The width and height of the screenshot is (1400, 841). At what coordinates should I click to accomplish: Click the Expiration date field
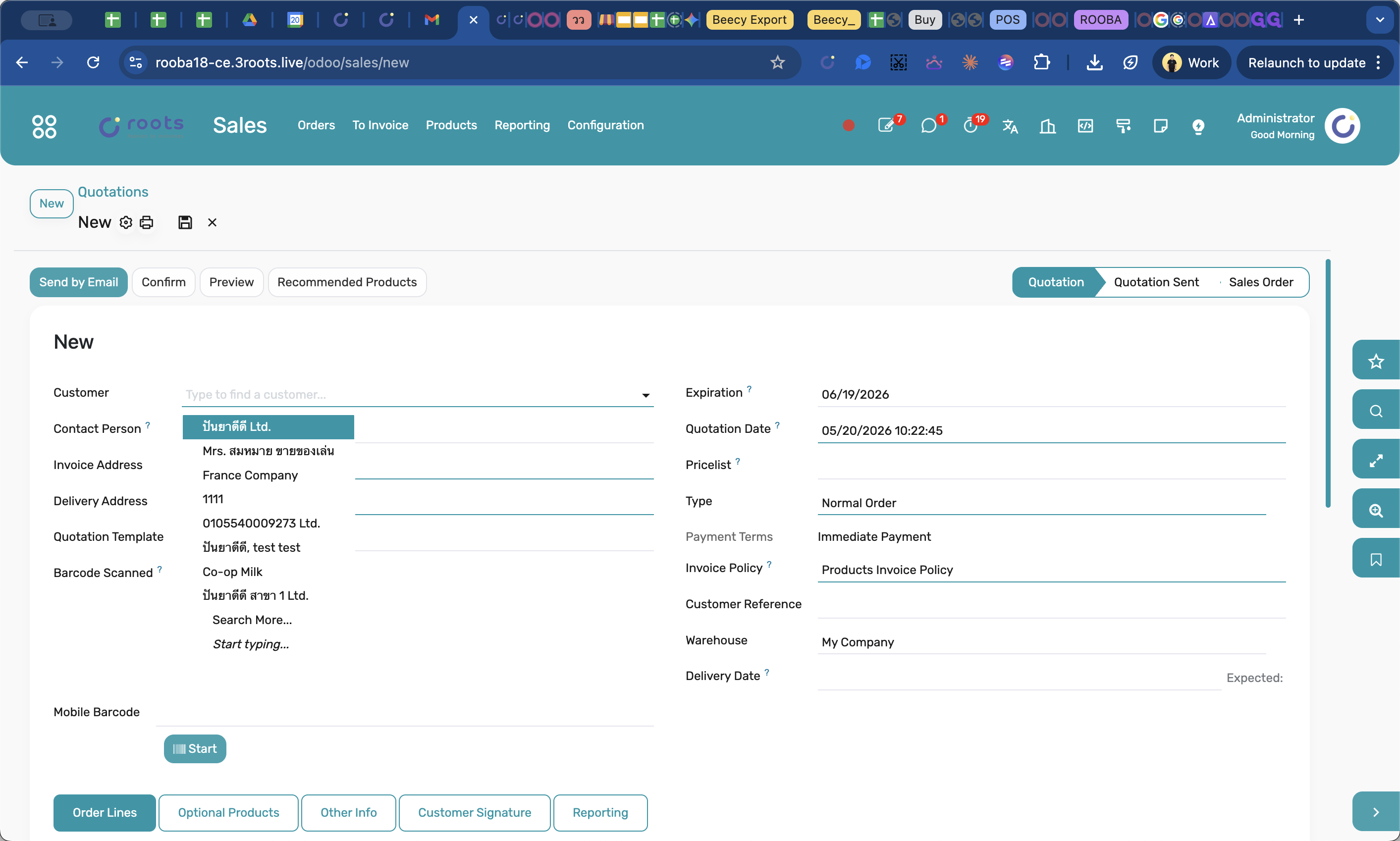tap(1051, 394)
